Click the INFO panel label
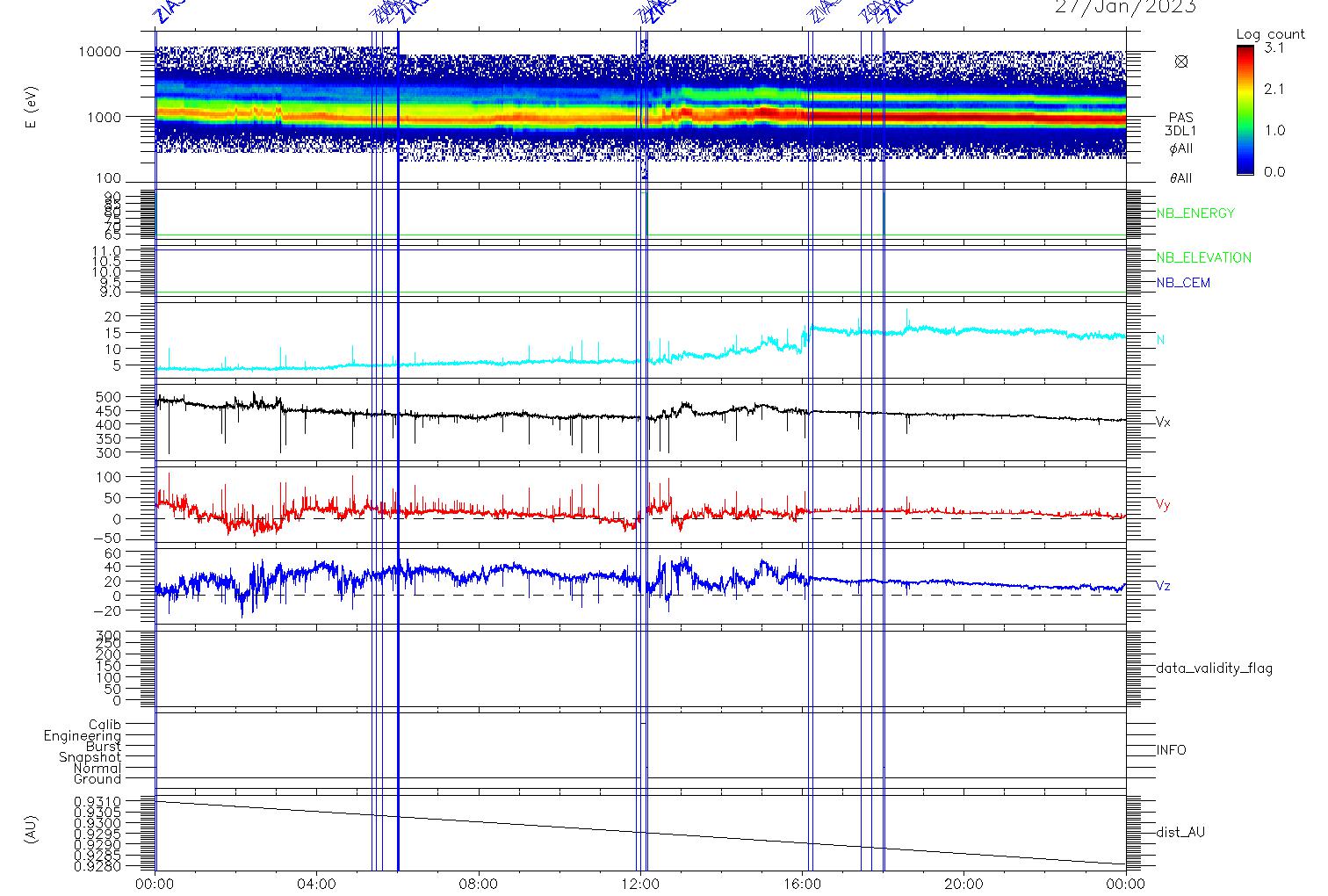Screen dimensions: 1328x896 click(x=1171, y=750)
